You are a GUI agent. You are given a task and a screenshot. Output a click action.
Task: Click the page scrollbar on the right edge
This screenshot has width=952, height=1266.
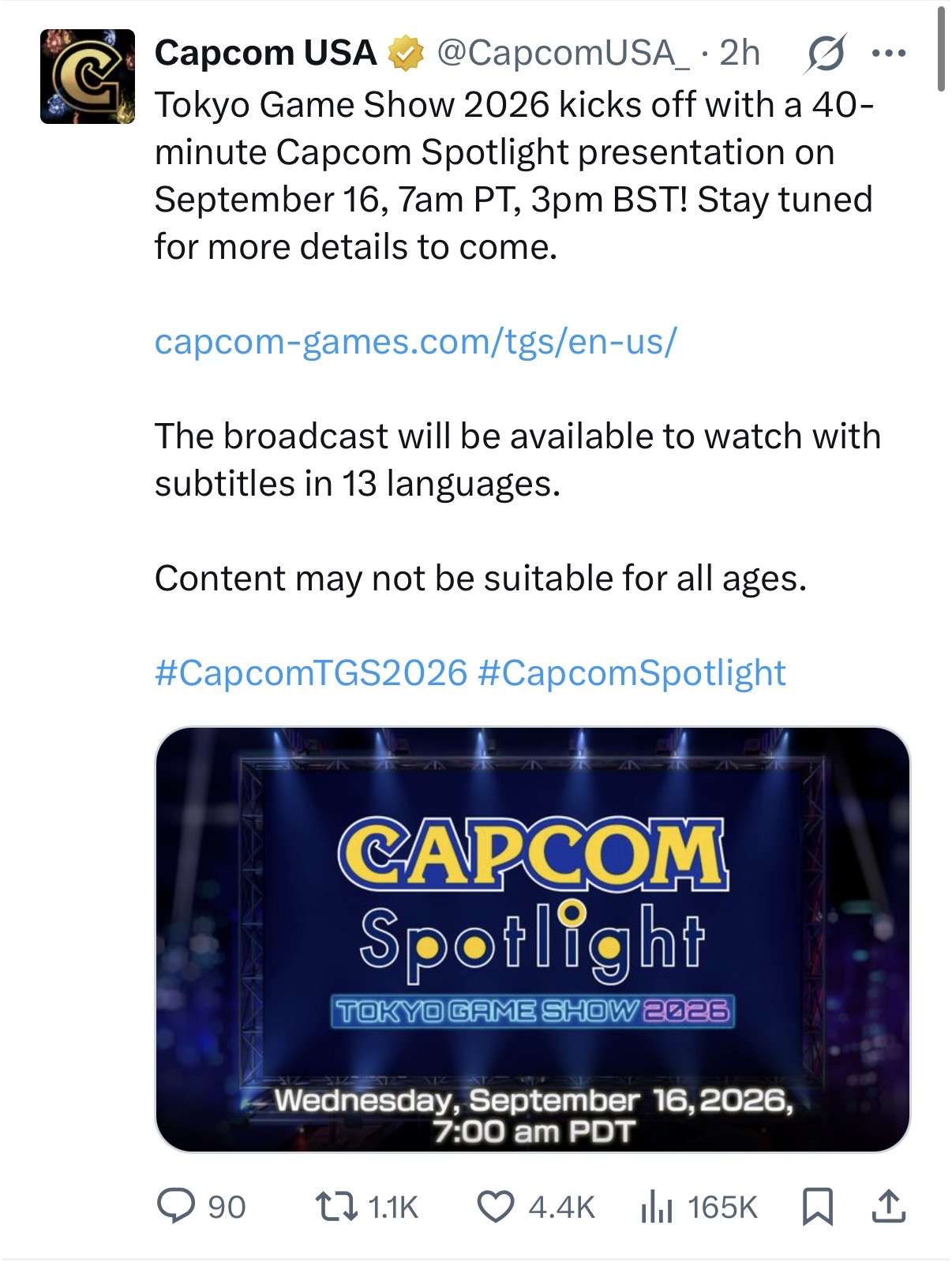tap(941, 49)
